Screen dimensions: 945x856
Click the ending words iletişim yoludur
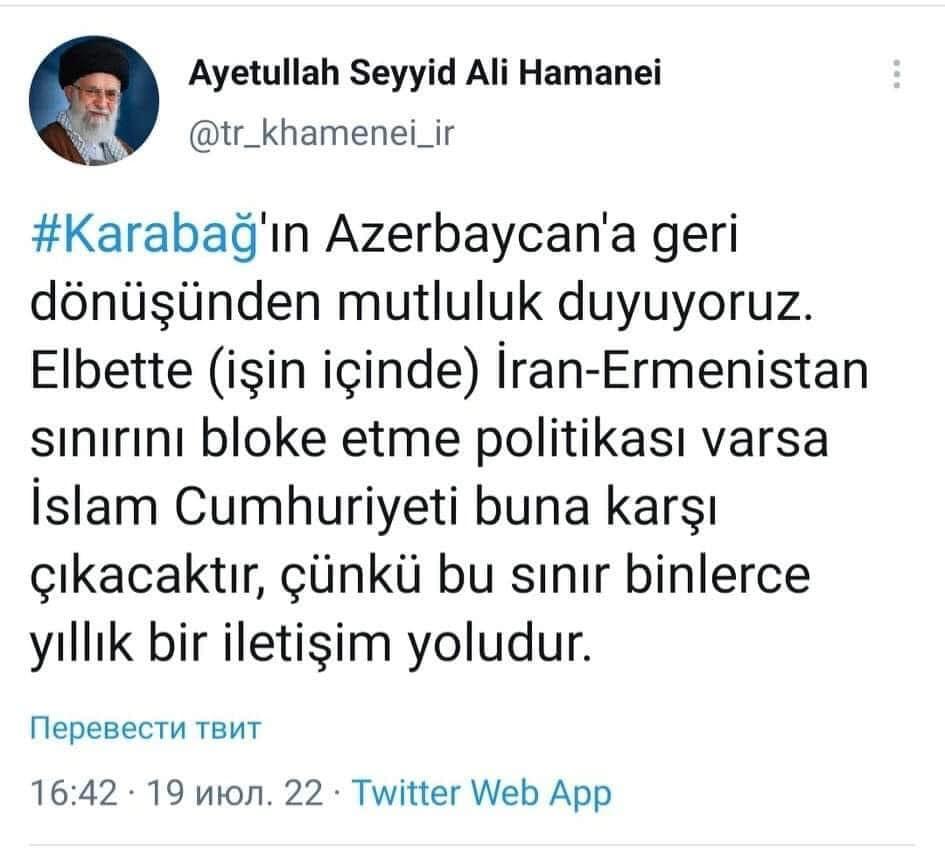(x=408, y=643)
